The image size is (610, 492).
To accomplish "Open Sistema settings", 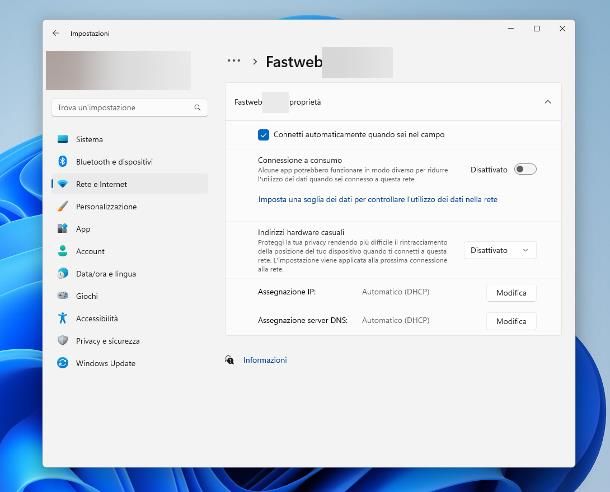I will pyautogui.click(x=130, y=139).
